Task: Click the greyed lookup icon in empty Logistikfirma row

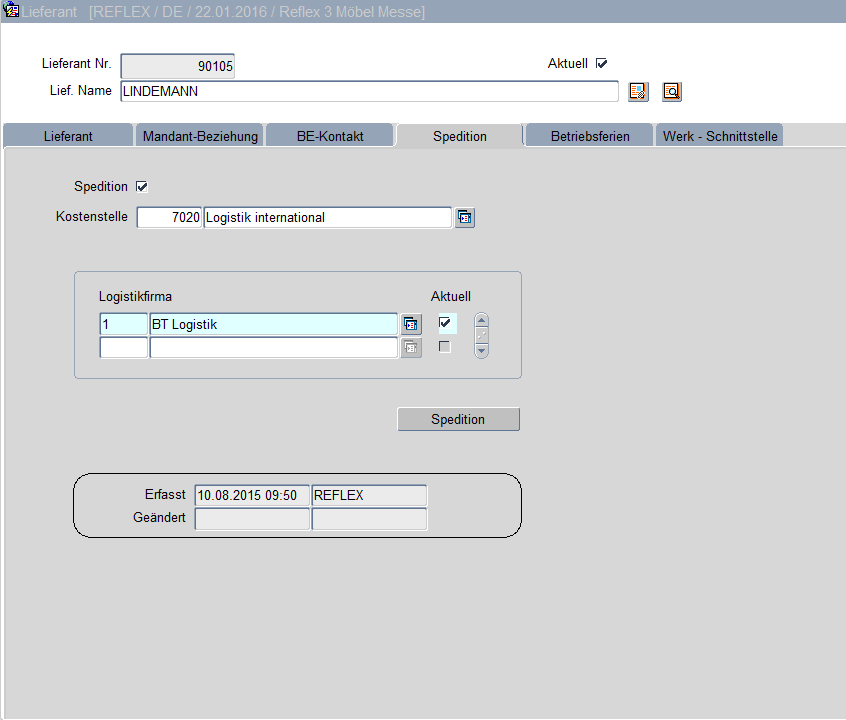Action: coord(411,348)
